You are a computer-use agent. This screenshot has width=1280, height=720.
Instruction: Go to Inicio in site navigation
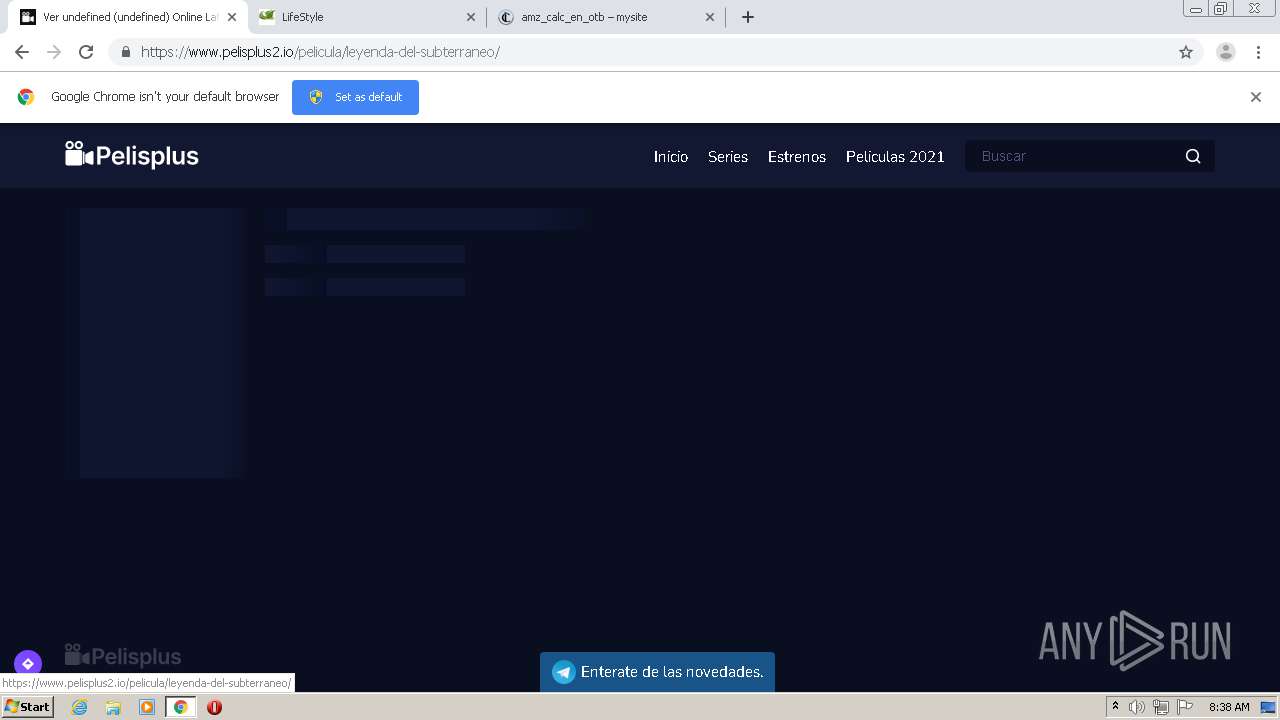tap(671, 156)
